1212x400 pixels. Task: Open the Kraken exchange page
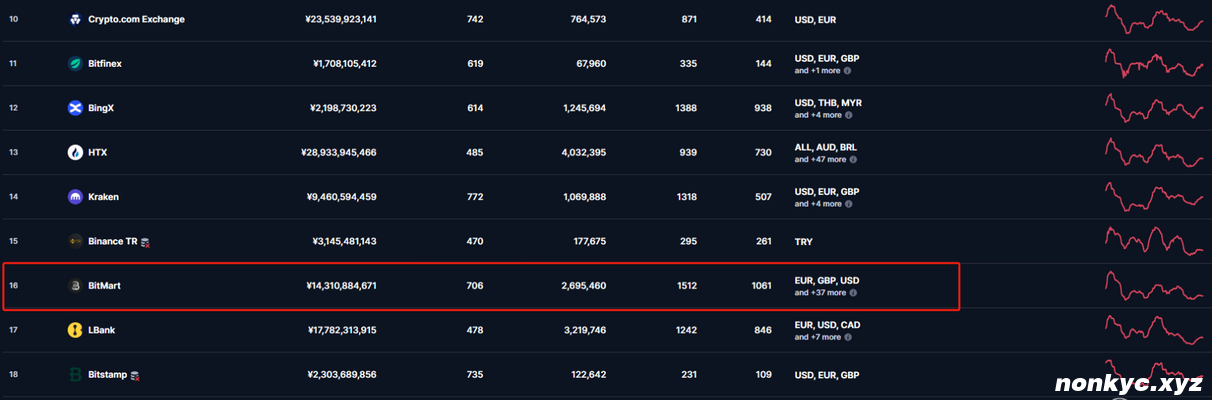point(103,197)
